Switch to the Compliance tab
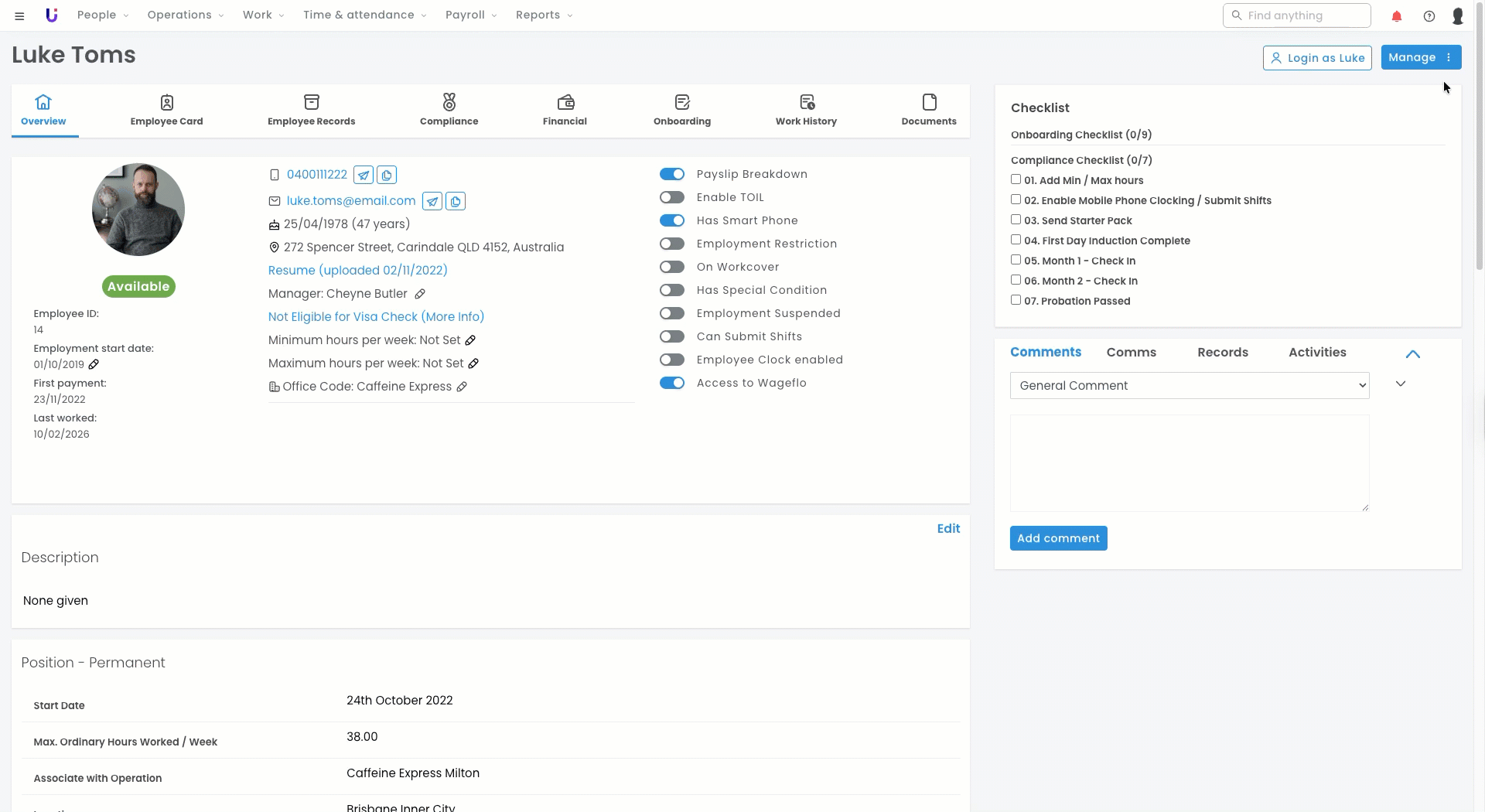The height and width of the screenshot is (812, 1485). point(449,111)
